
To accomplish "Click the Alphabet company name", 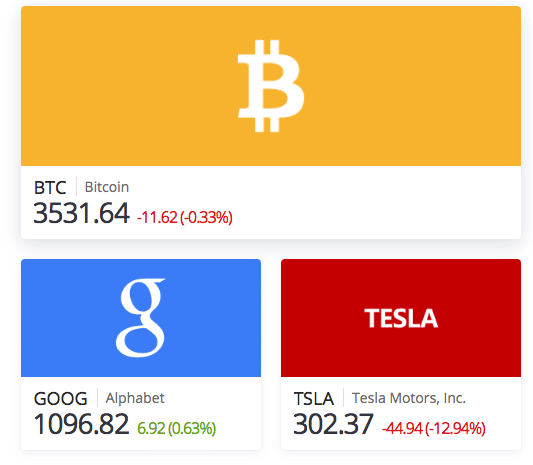I will (135, 398).
